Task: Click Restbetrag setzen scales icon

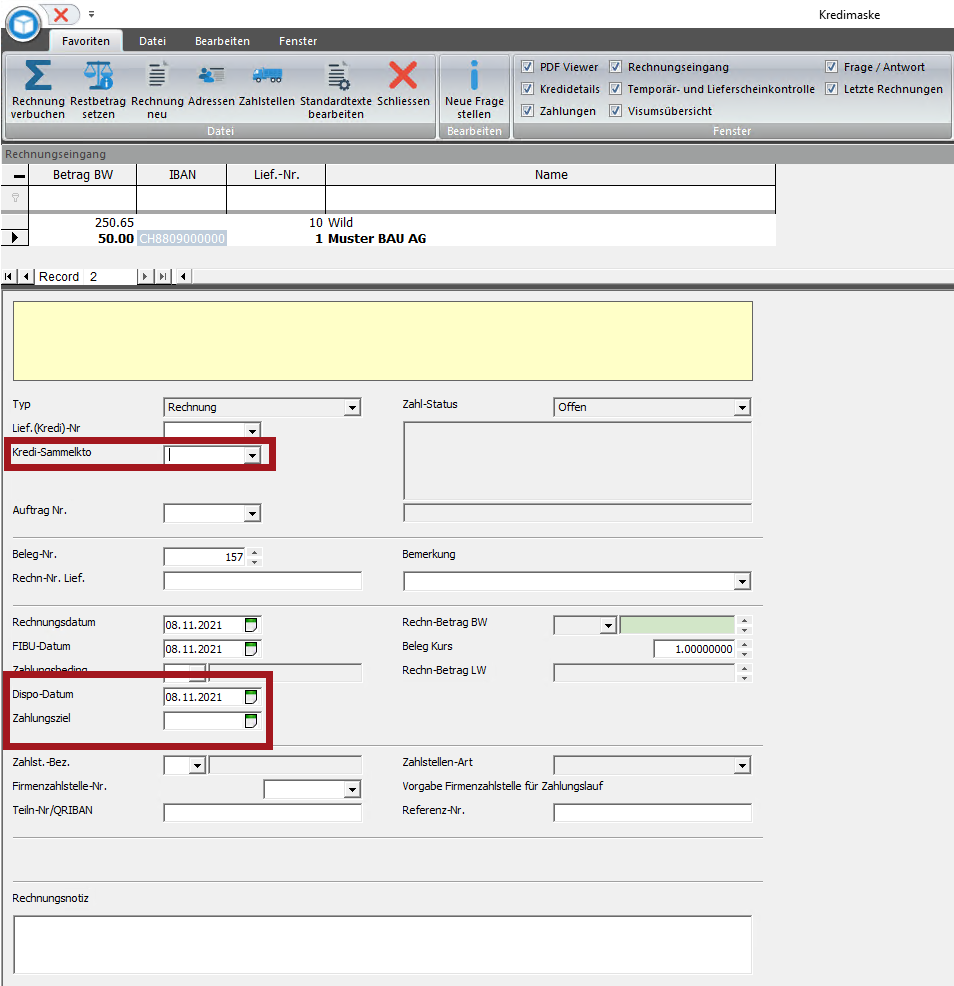Action: tap(98, 75)
